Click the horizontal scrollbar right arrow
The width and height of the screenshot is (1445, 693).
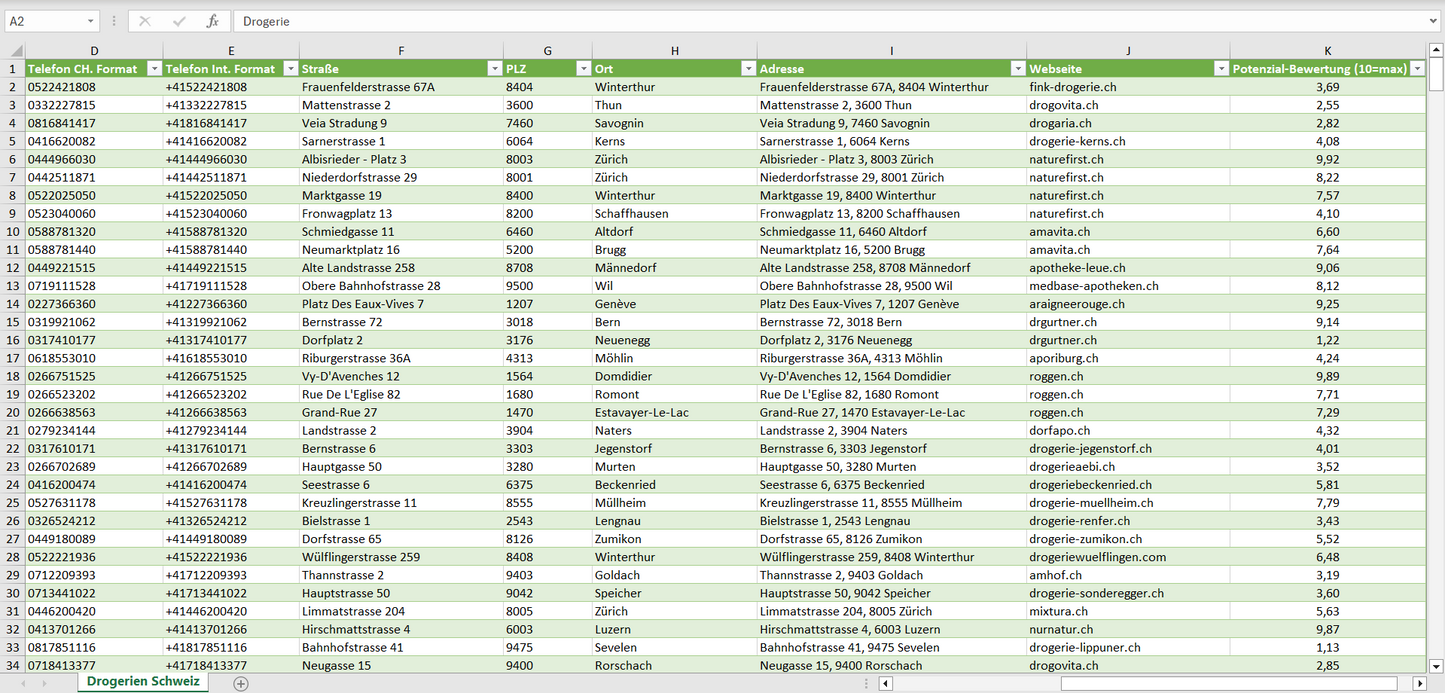click(1419, 683)
